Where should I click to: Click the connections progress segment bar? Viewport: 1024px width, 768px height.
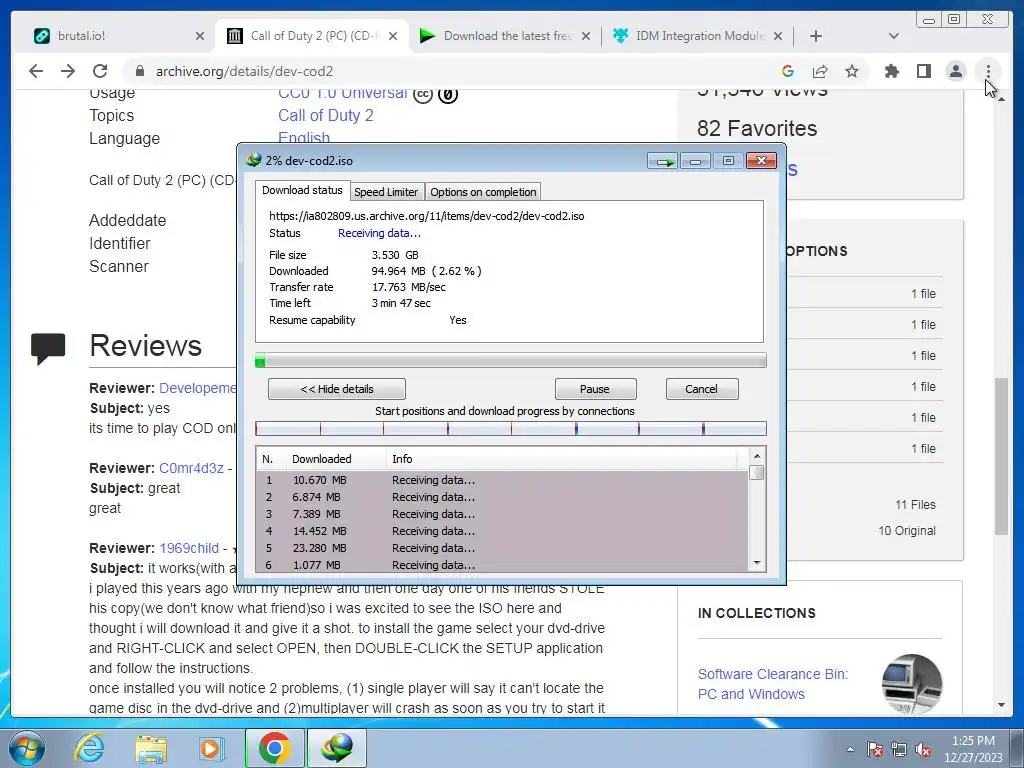pyautogui.click(x=511, y=428)
